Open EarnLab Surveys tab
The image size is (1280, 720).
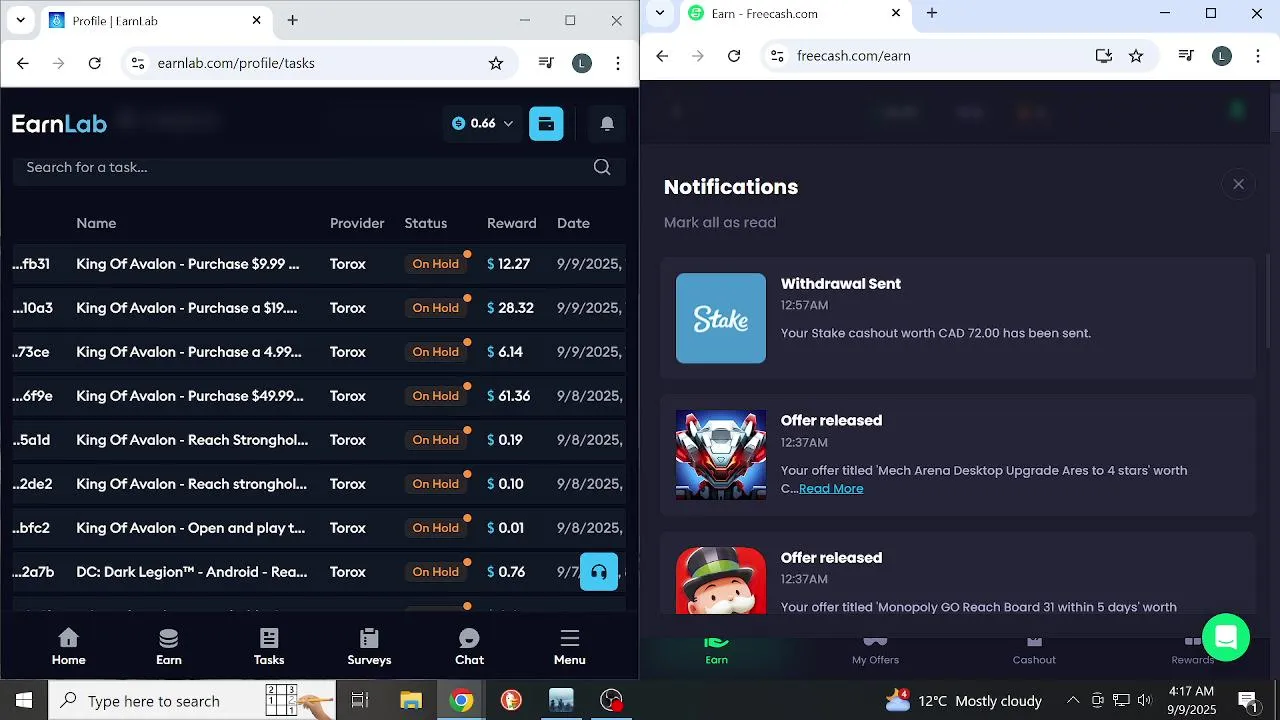pos(369,647)
